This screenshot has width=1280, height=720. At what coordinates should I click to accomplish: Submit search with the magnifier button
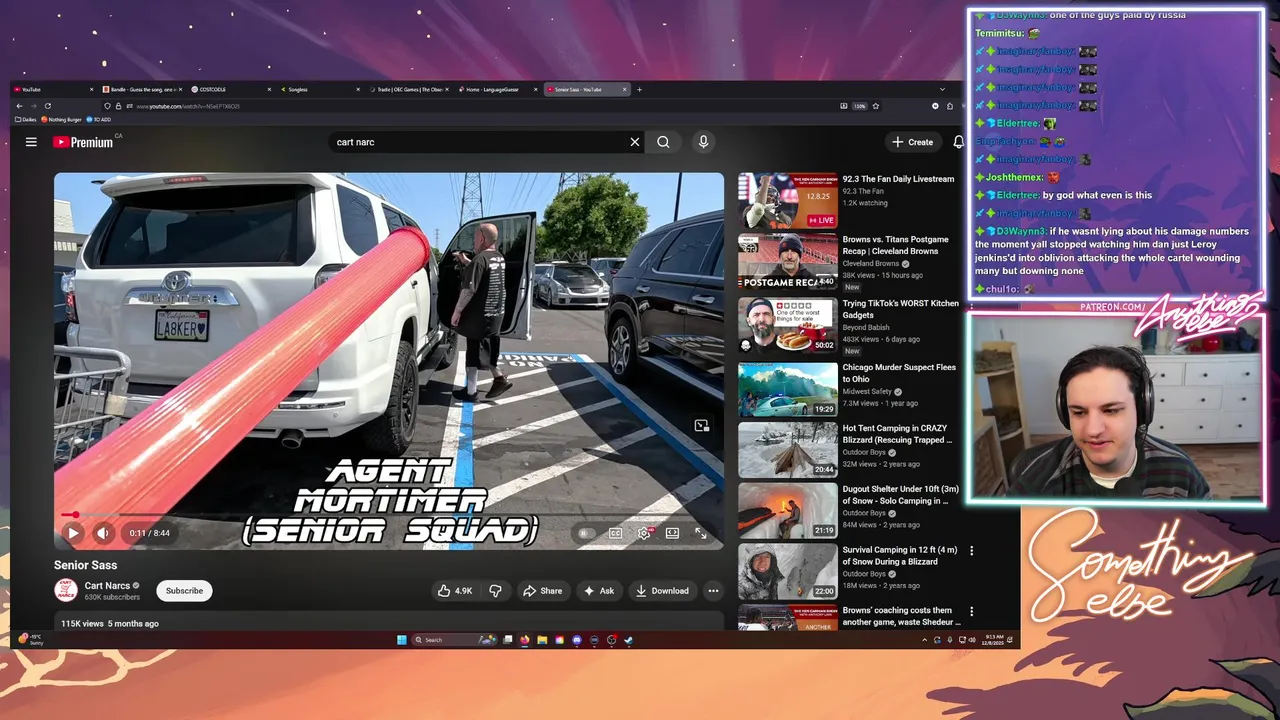coord(663,142)
